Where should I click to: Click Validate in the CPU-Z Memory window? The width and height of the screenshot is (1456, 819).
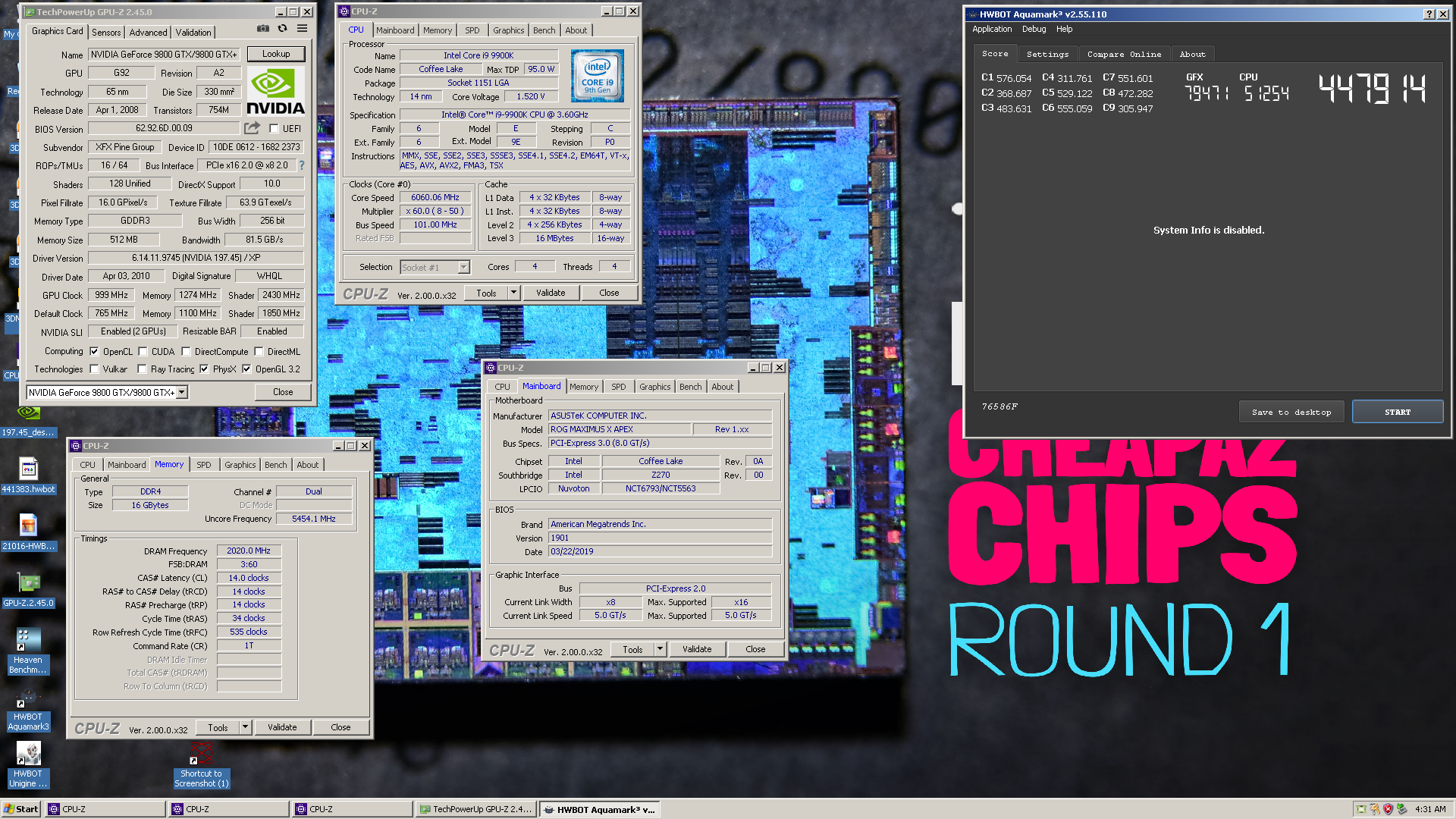(x=282, y=727)
